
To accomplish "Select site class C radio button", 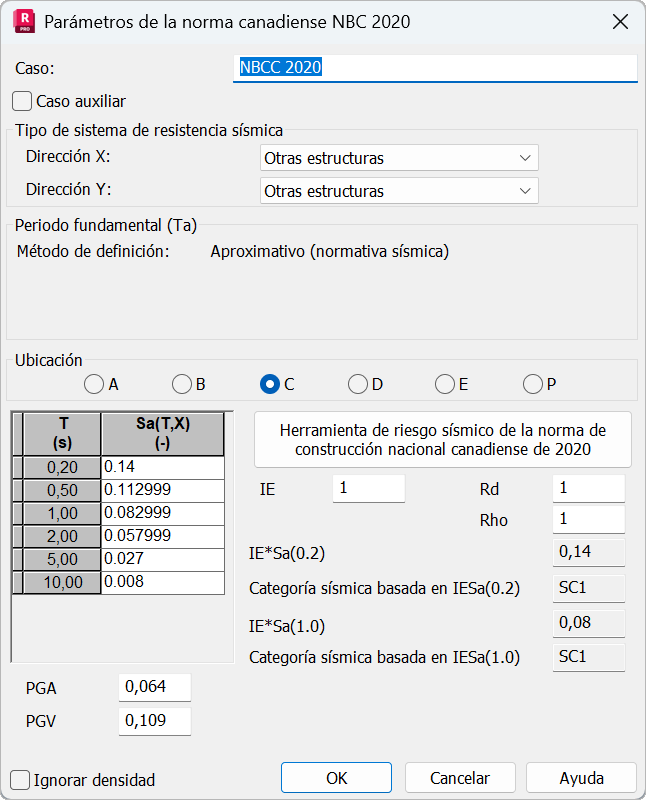I will [270, 384].
